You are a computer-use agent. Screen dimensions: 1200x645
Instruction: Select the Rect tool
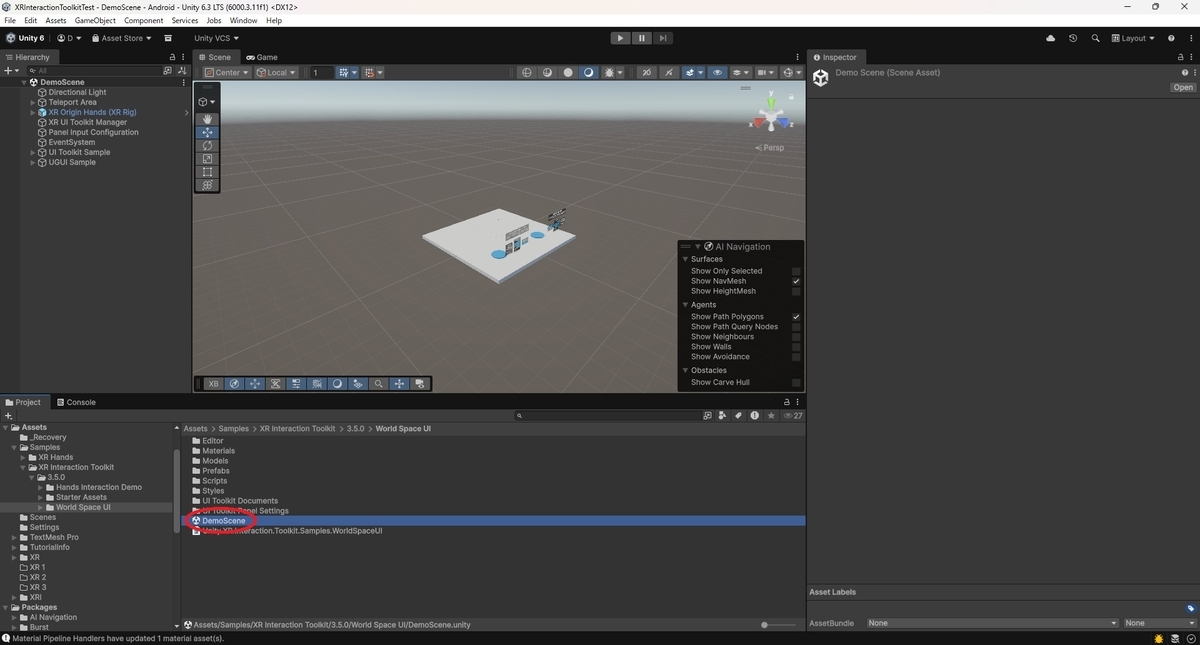207,172
